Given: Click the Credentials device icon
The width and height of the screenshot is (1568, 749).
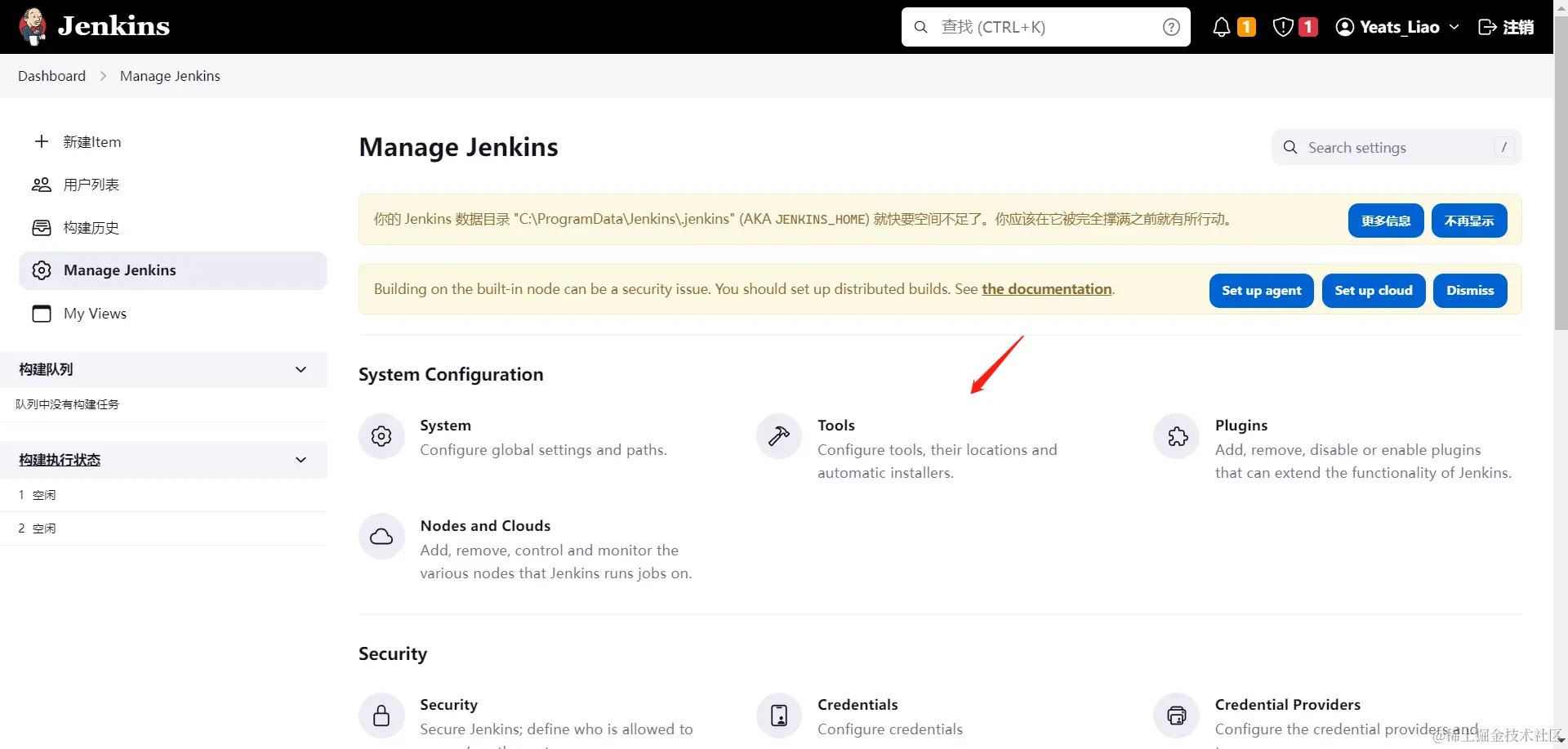Looking at the screenshot, I should point(779,716).
